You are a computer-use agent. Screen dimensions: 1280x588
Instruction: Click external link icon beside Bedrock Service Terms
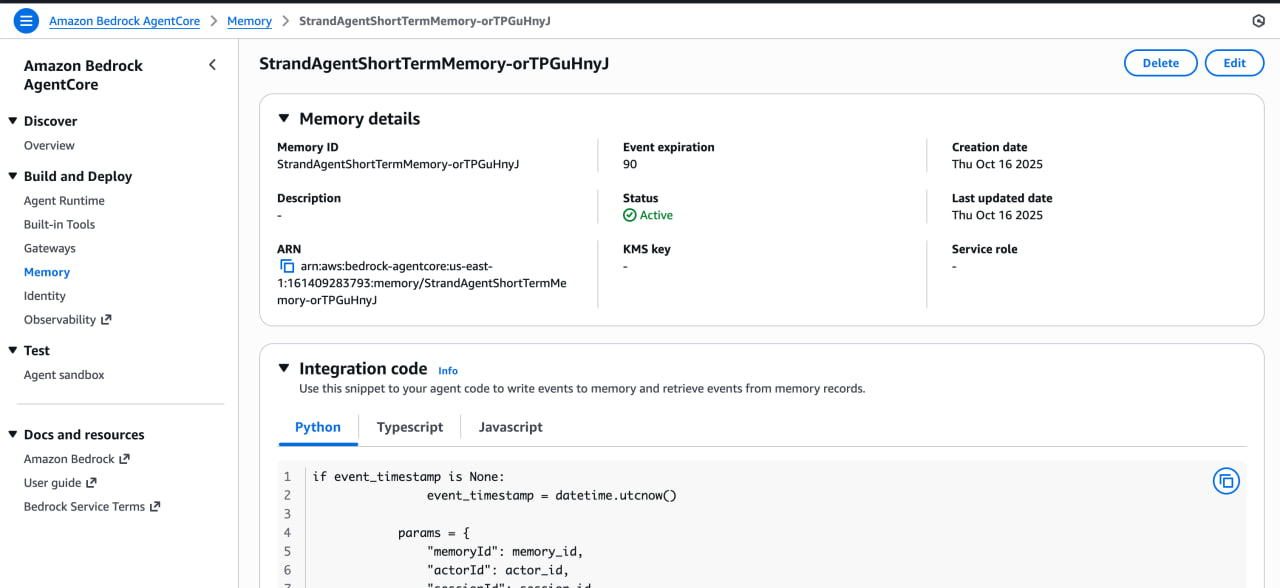click(x=155, y=507)
